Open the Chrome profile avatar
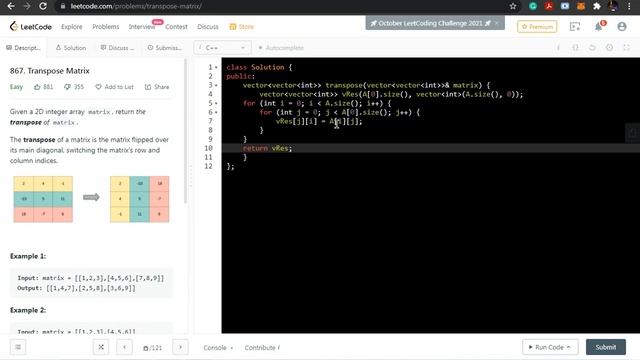 point(613,6)
